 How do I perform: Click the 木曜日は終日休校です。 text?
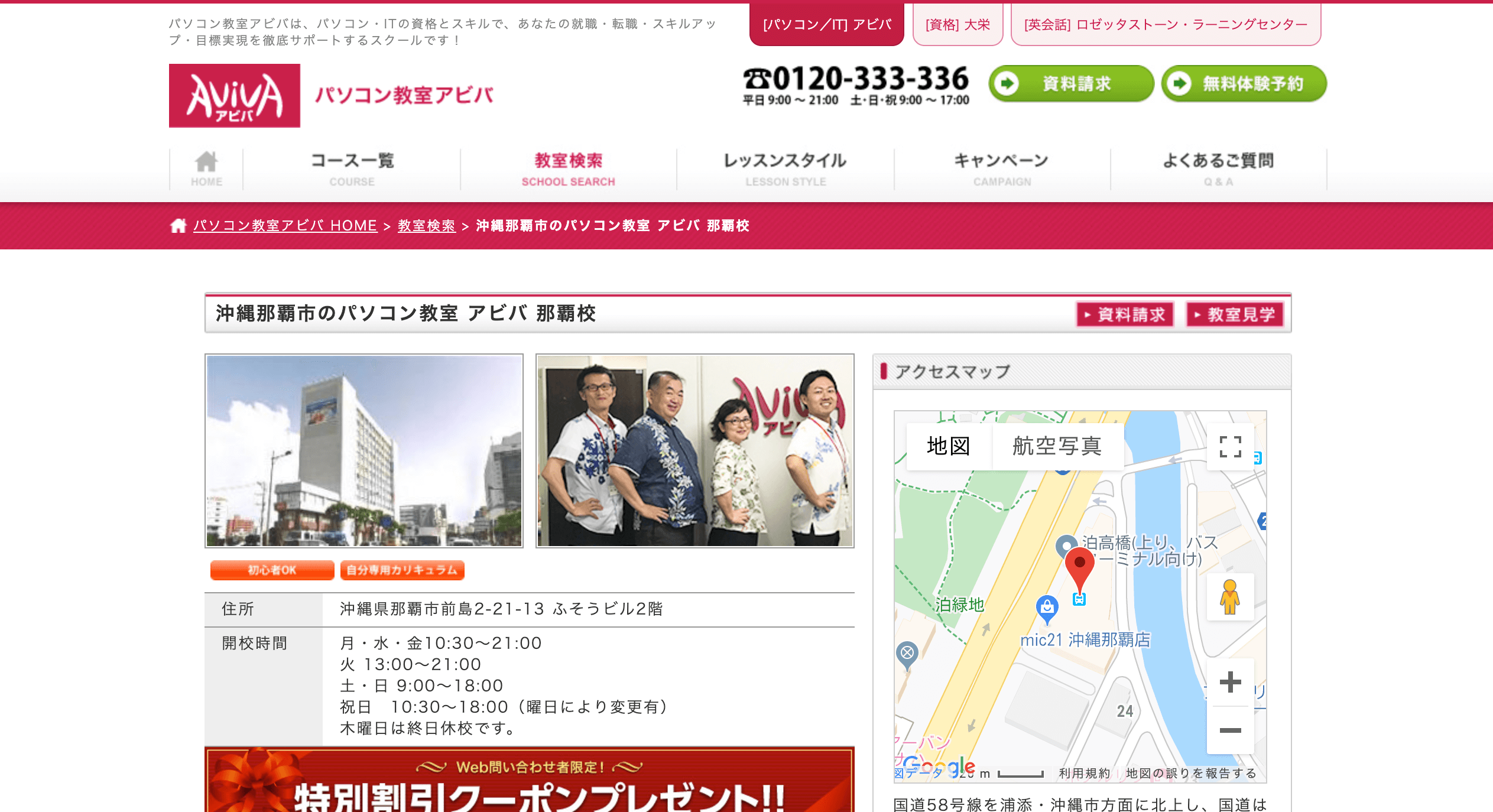coord(429,728)
